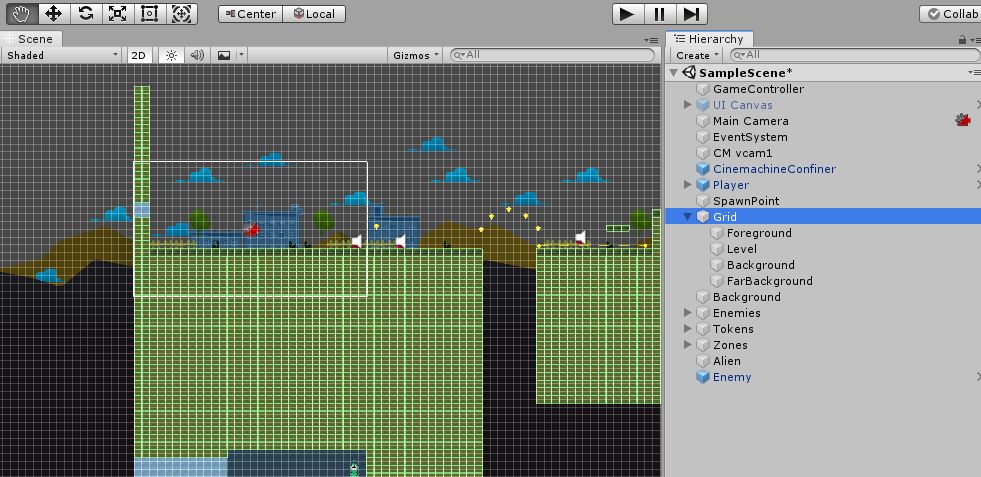Toggle scene audio speaker icon

[197, 55]
